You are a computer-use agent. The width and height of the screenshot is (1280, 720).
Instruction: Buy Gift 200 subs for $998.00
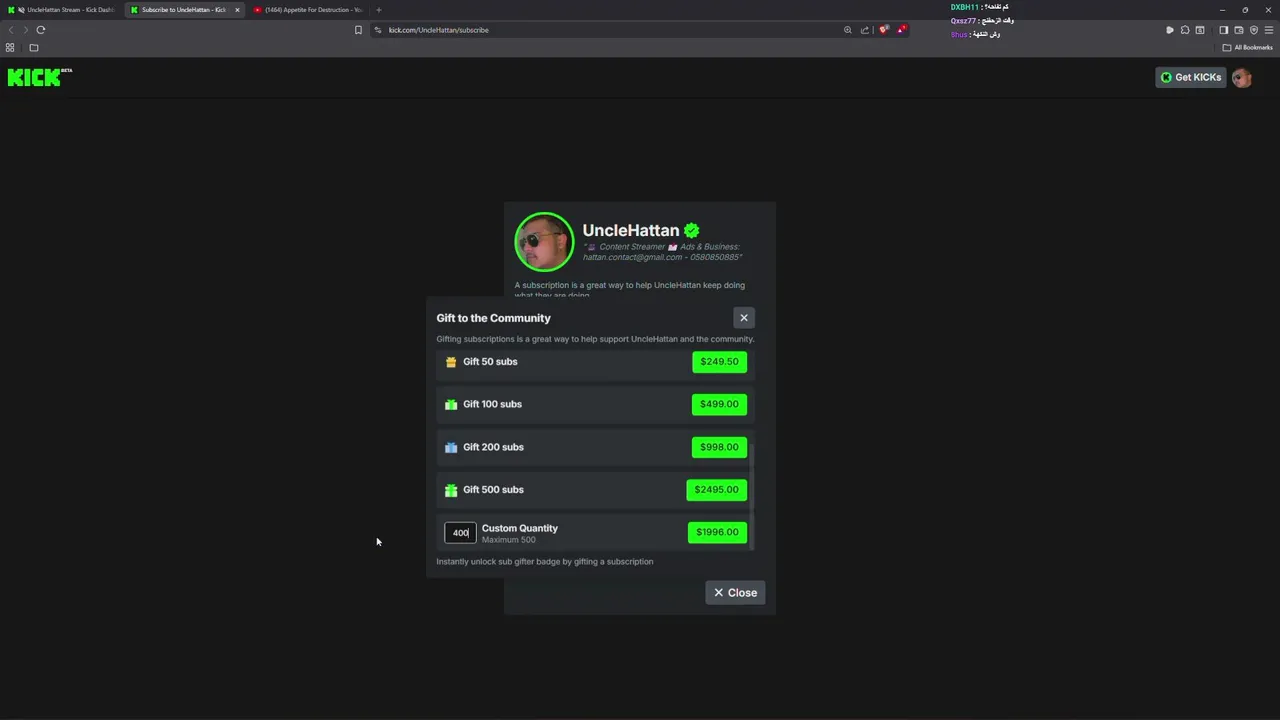pyautogui.click(x=719, y=447)
